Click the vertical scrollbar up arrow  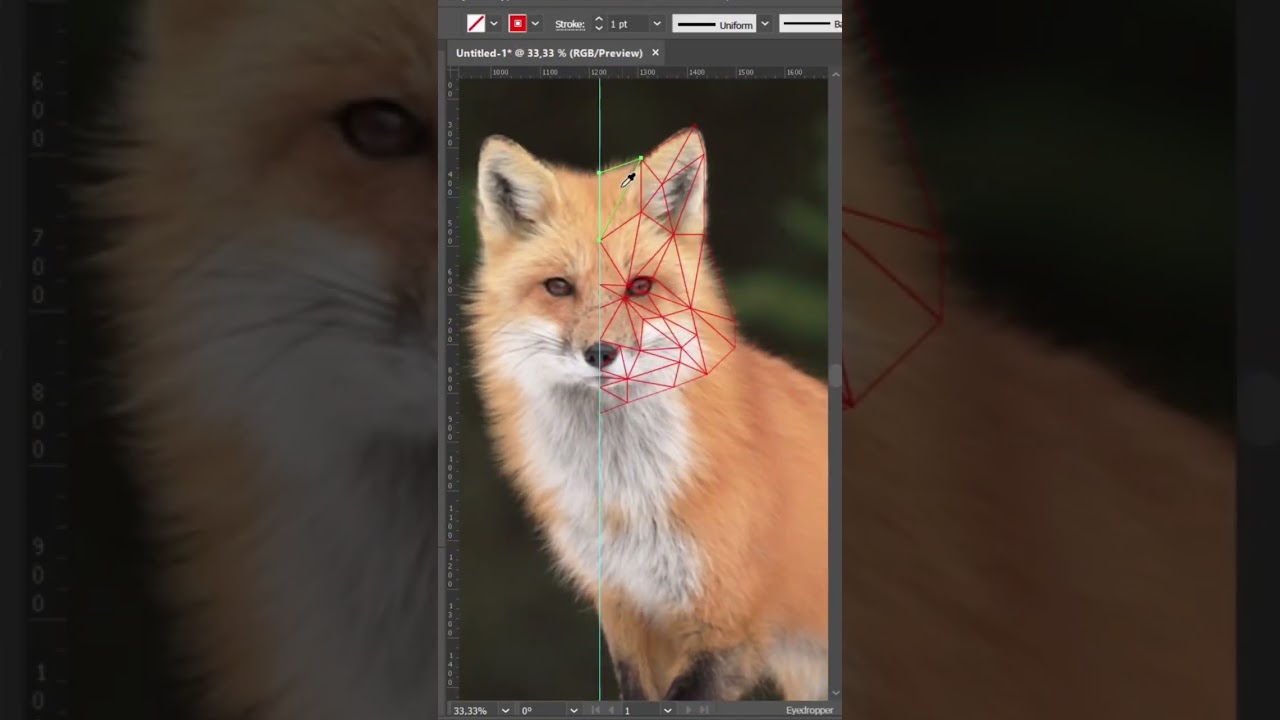835,74
